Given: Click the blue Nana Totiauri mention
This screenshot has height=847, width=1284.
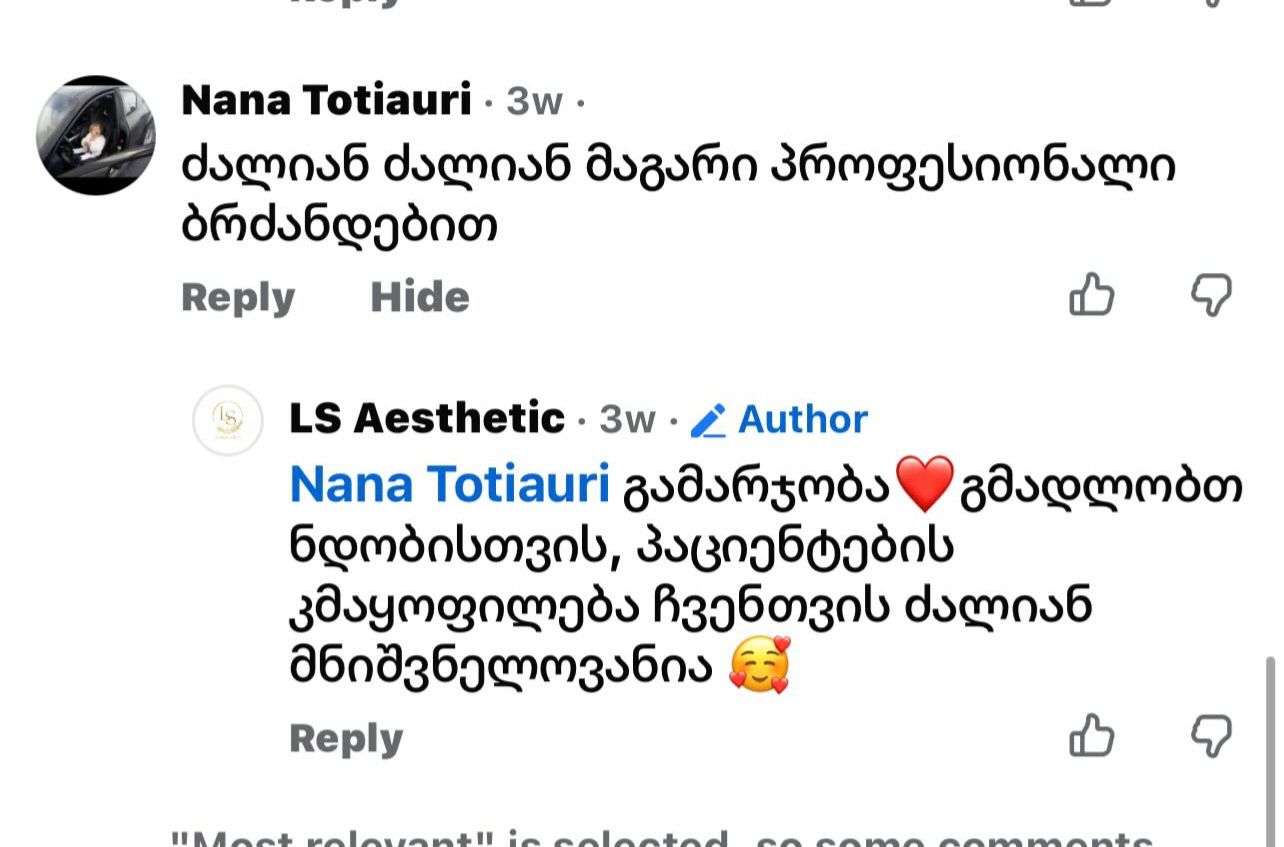Looking at the screenshot, I should tap(449, 486).
